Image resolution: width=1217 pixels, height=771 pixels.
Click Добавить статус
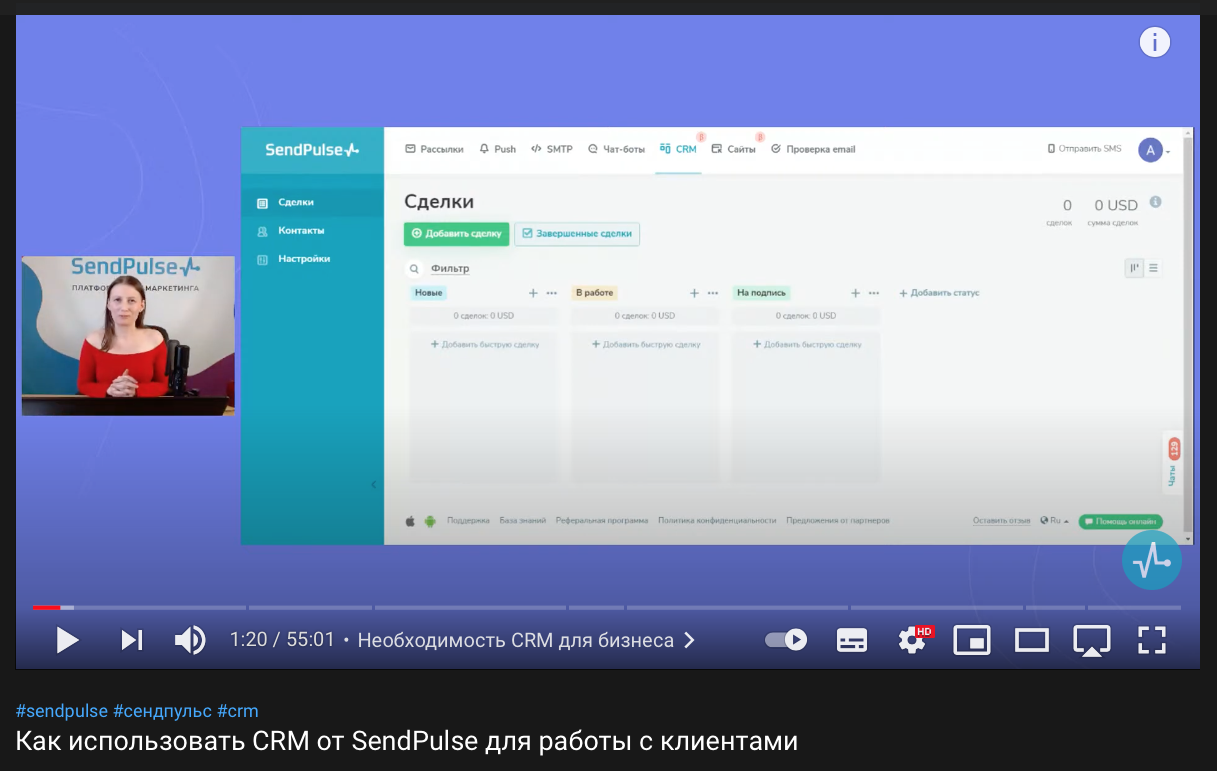(939, 293)
